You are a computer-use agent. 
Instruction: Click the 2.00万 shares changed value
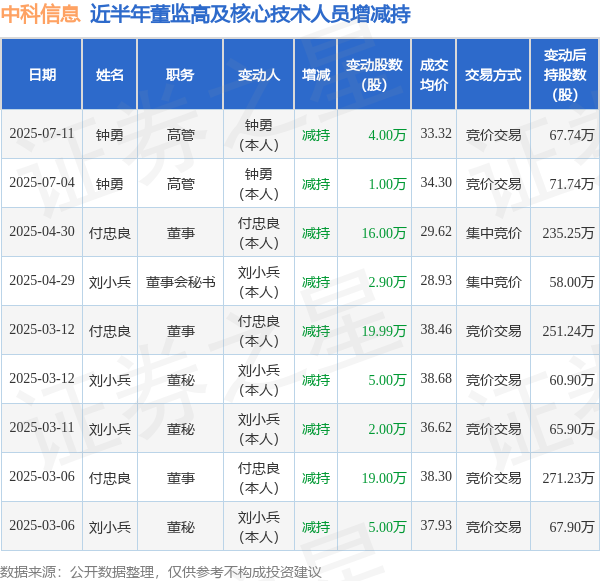pos(387,429)
